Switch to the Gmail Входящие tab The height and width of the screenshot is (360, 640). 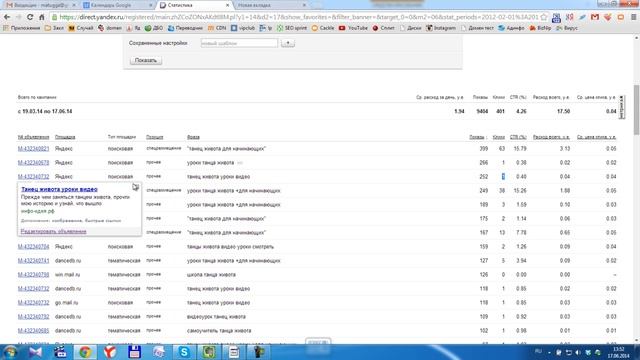coord(40,5)
